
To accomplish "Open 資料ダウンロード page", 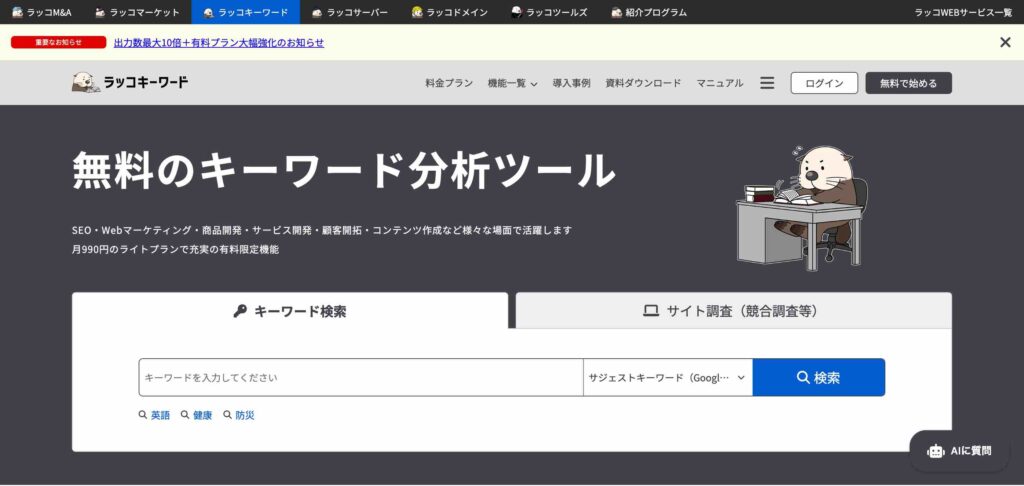I will coord(643,83).
